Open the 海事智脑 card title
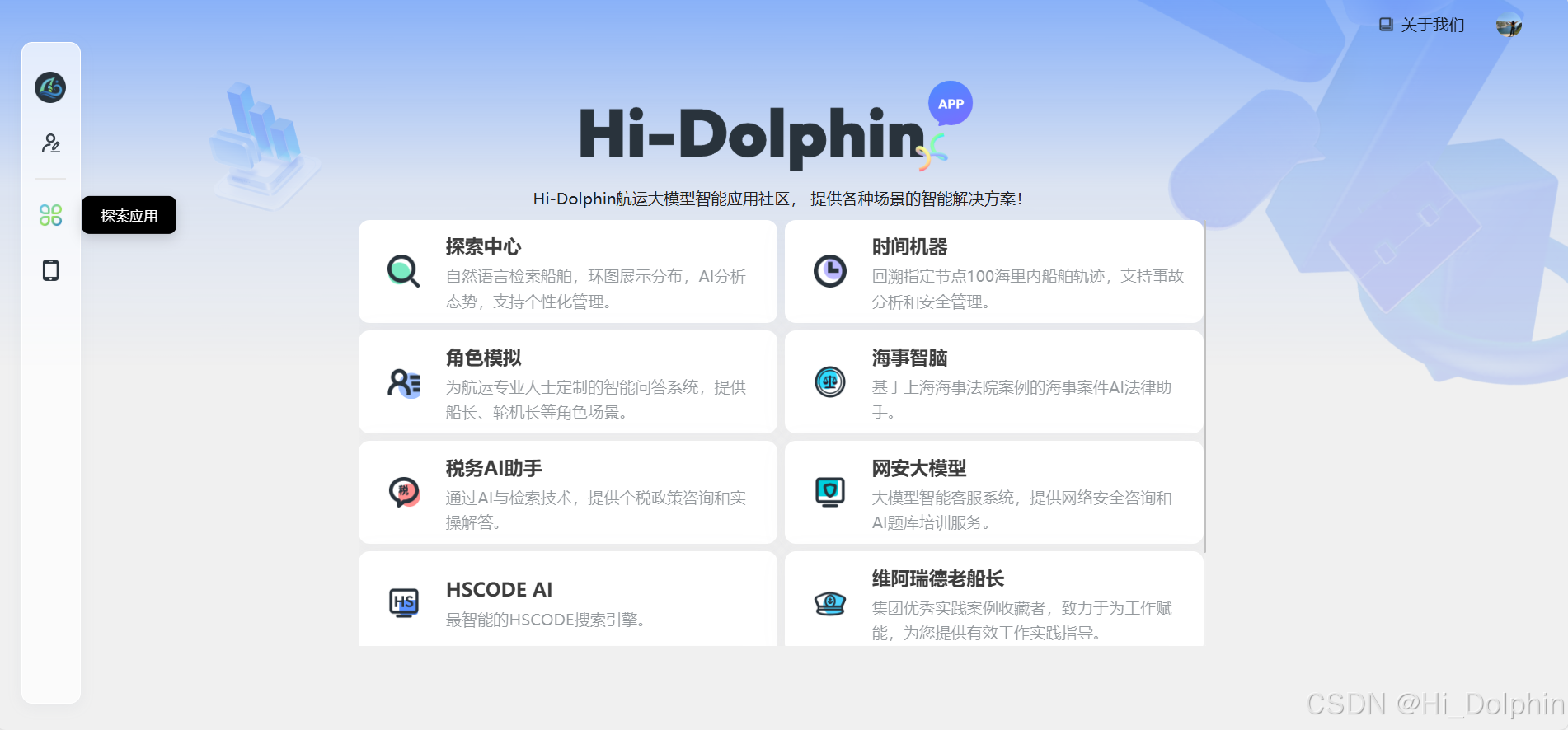The height and width of the screenshot is (730, 1568). point(910,358)
